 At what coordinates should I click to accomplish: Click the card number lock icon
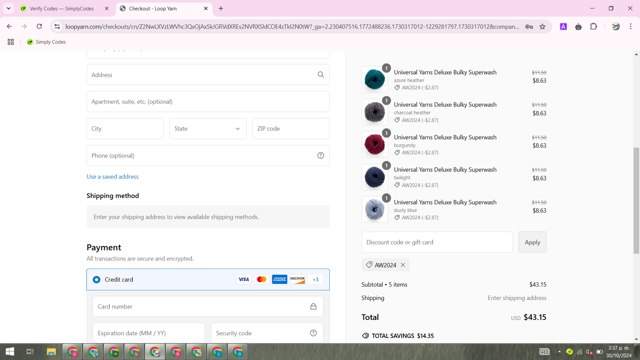coord(313,306)
